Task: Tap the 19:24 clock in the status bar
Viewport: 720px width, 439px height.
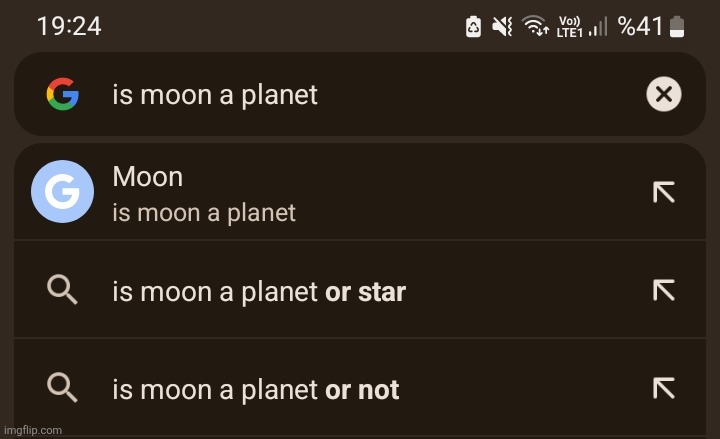Action: coord(68,26)
